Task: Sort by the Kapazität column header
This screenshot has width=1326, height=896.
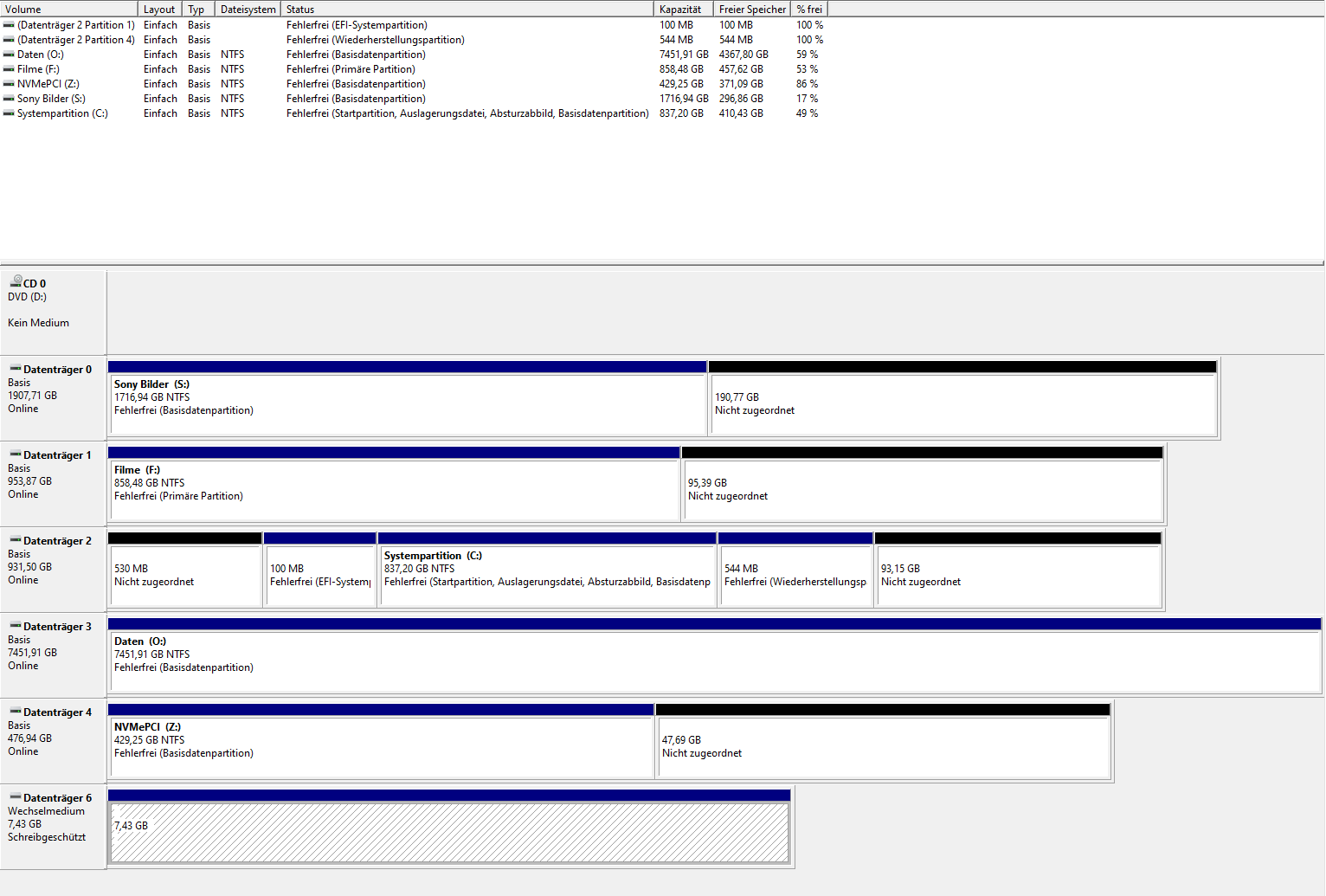Action: [684, 9]
